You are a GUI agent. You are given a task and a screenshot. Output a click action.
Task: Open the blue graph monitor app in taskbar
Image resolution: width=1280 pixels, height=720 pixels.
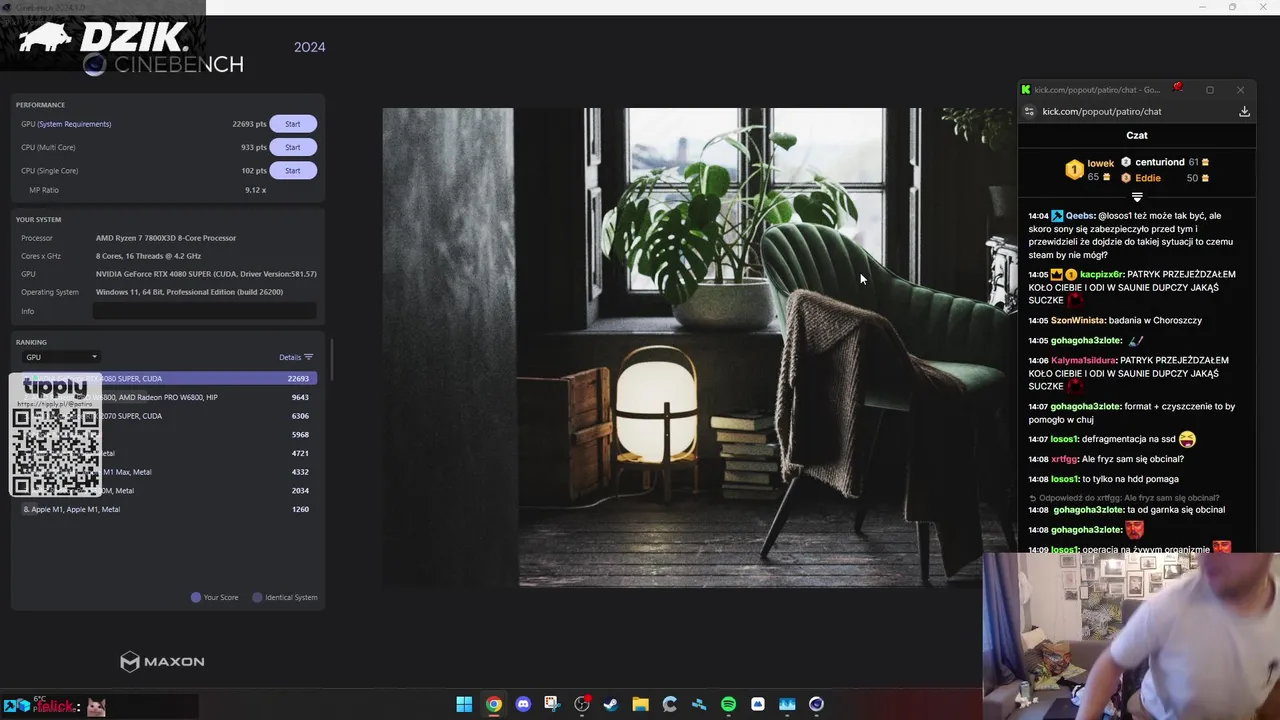[787, 704]
